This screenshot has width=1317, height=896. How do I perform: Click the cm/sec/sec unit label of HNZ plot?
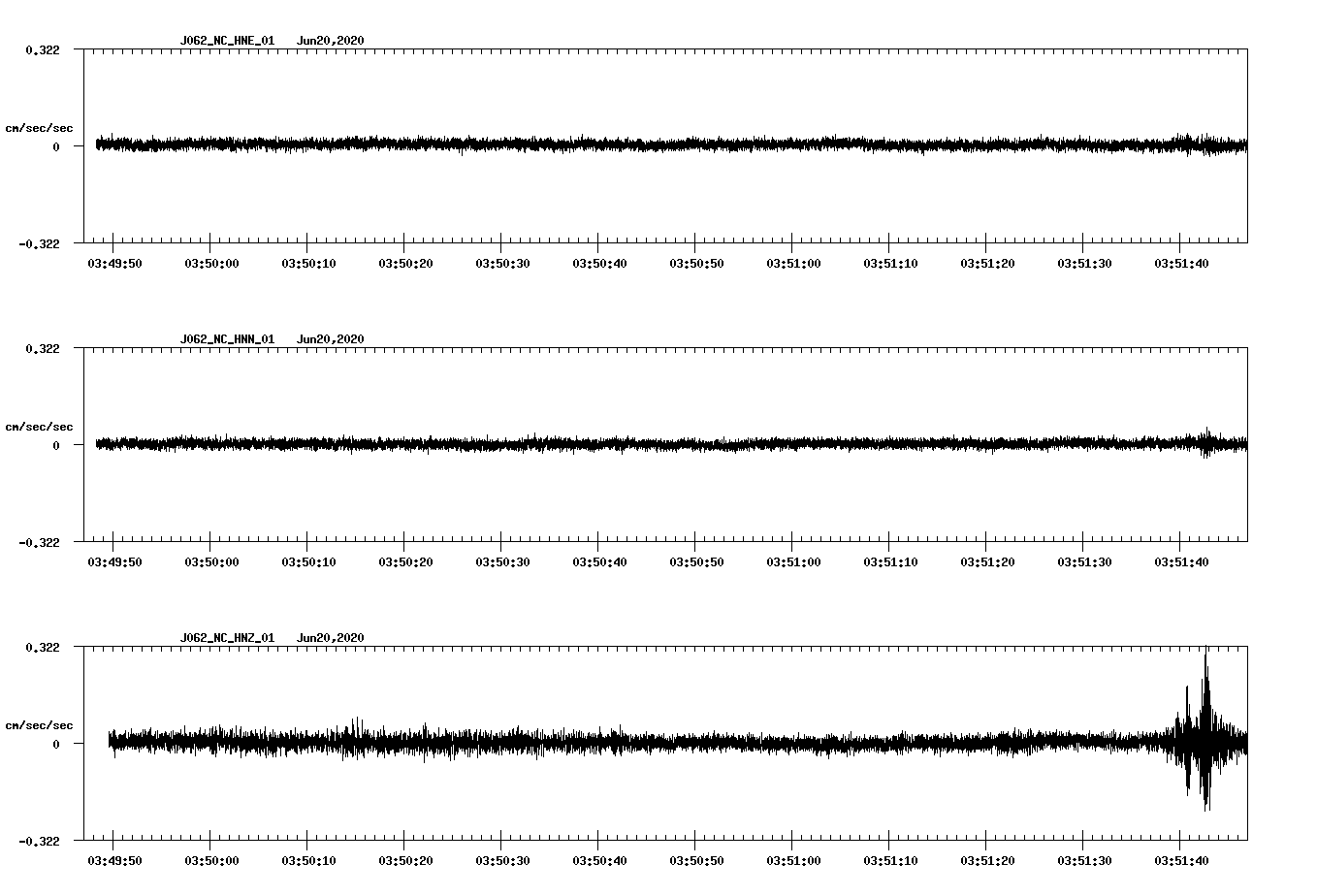click(x=39, y=725)
